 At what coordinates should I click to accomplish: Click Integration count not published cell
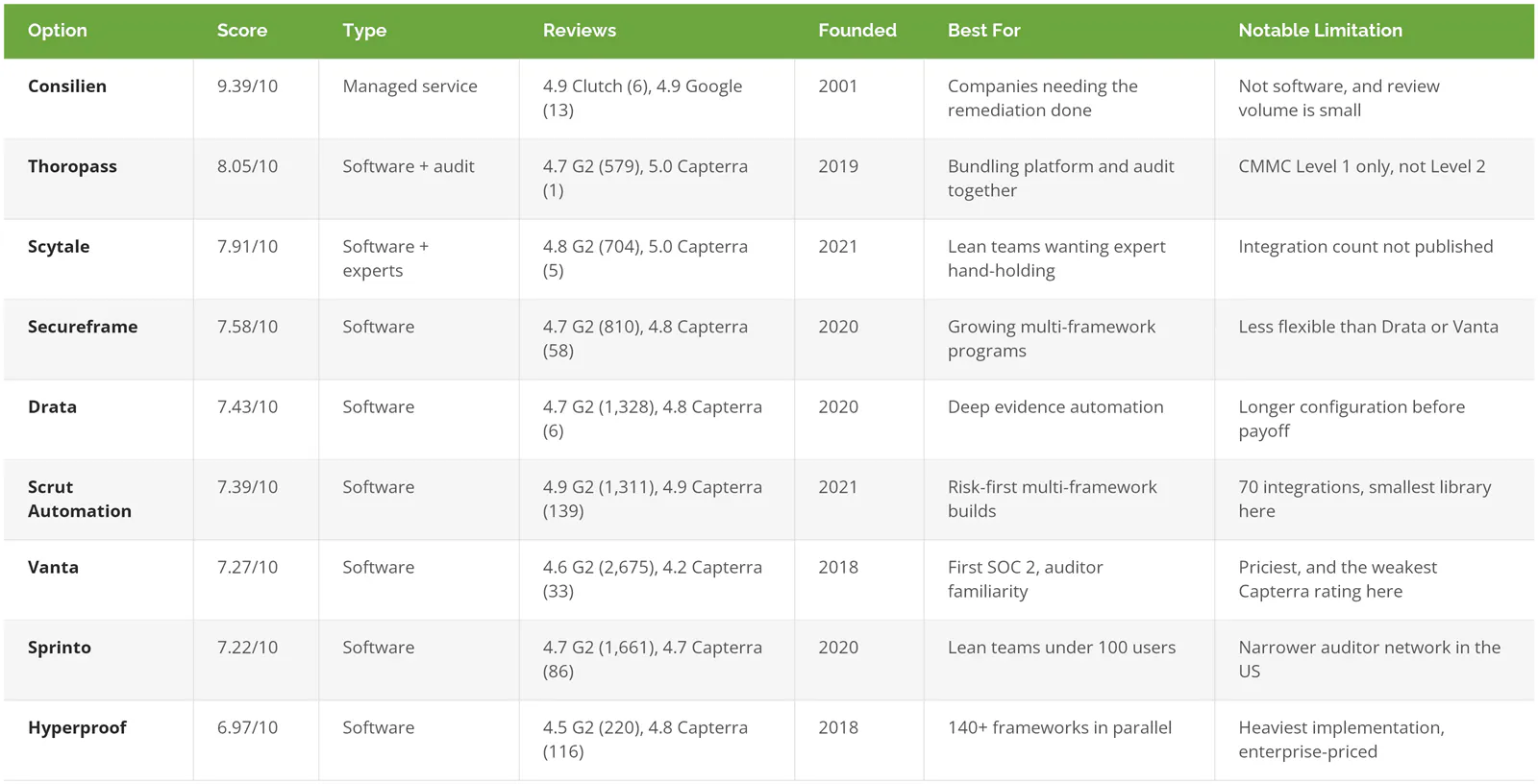pos(1366,247)
